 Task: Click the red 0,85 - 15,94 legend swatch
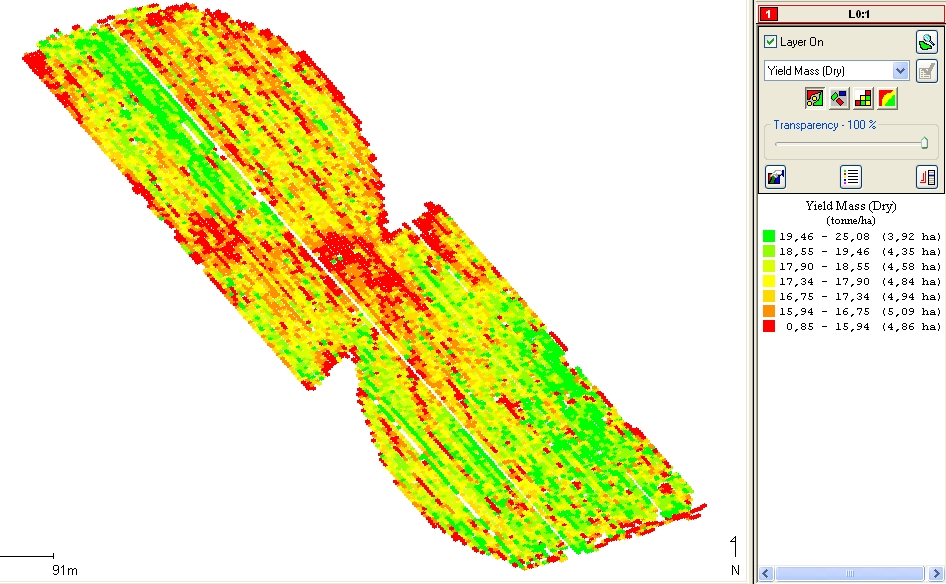point(769,326)
